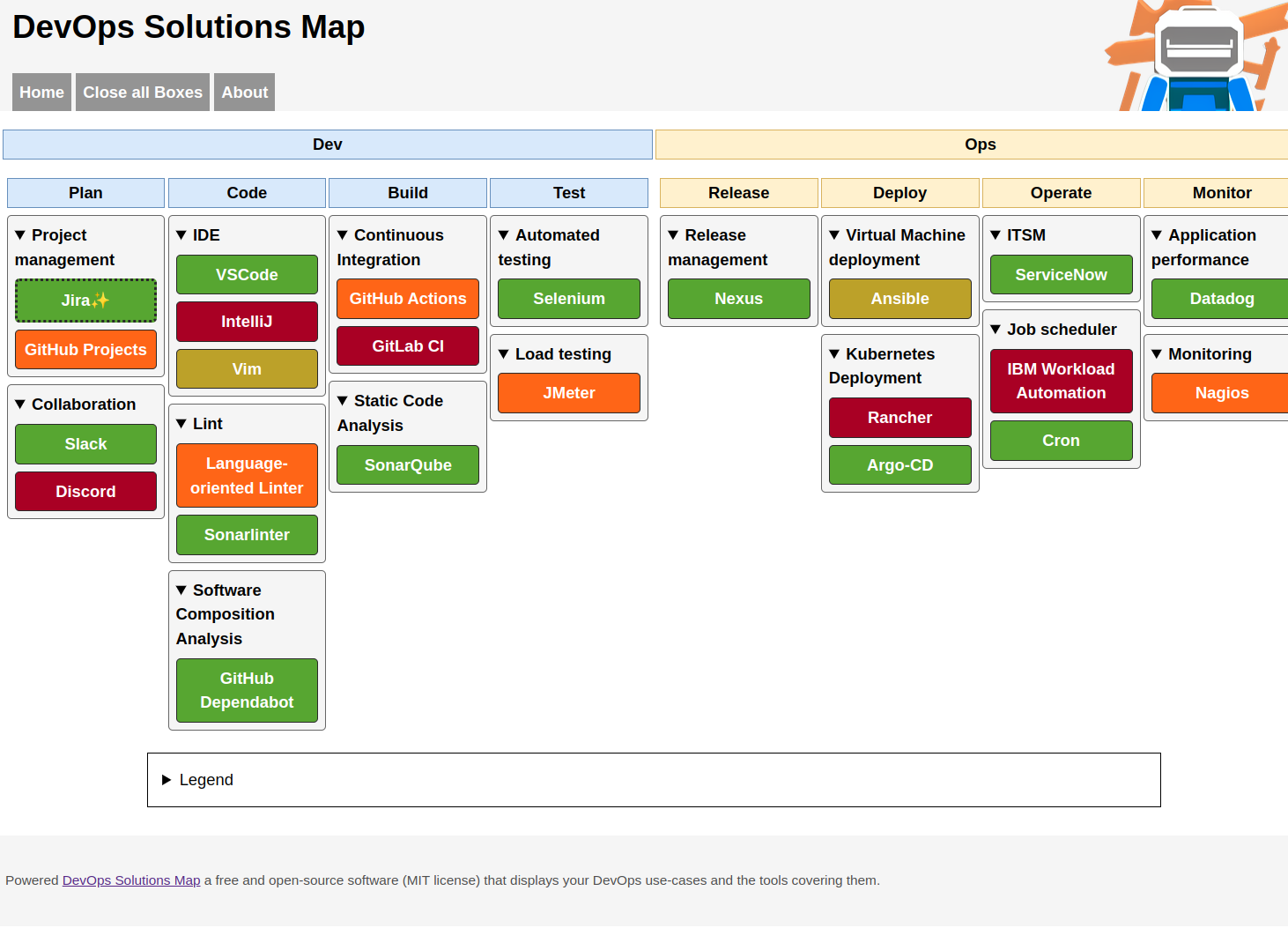Image resolution: width=1288 pixels, height=928 pixels.
Task: Collapse the Static Code Analysis box
Action: tap(408, 413)
